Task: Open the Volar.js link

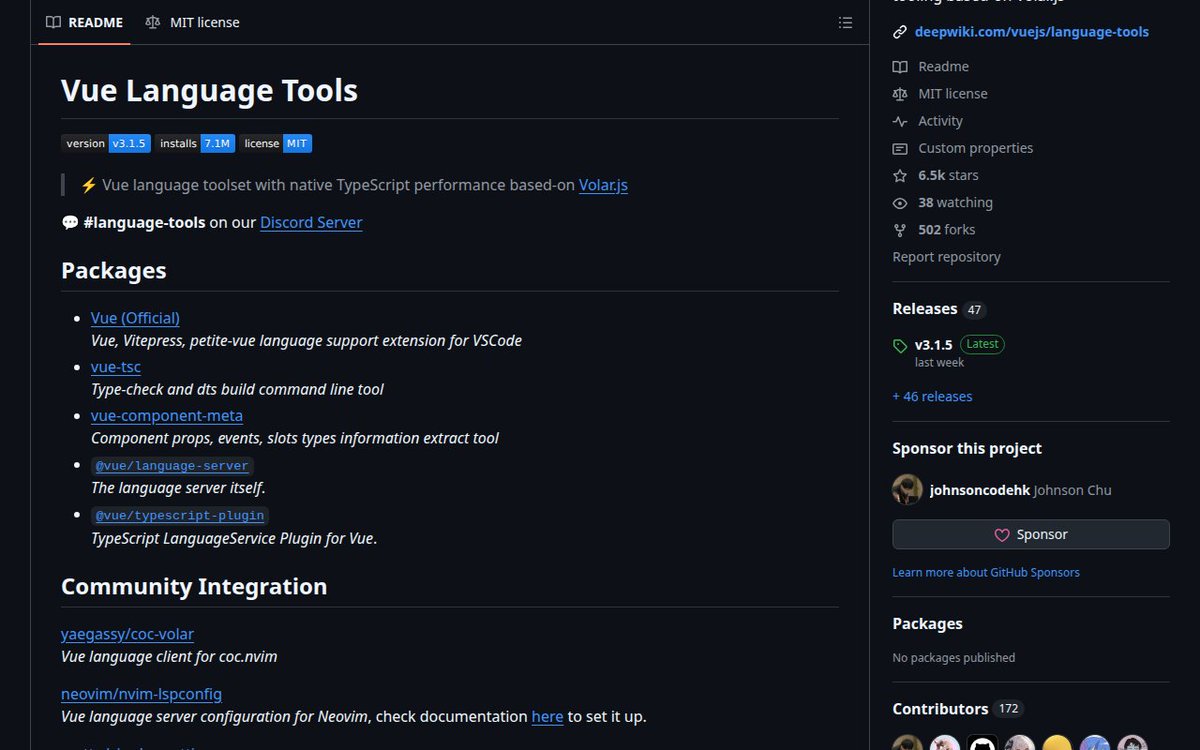Action: click(x=603, y=185)
